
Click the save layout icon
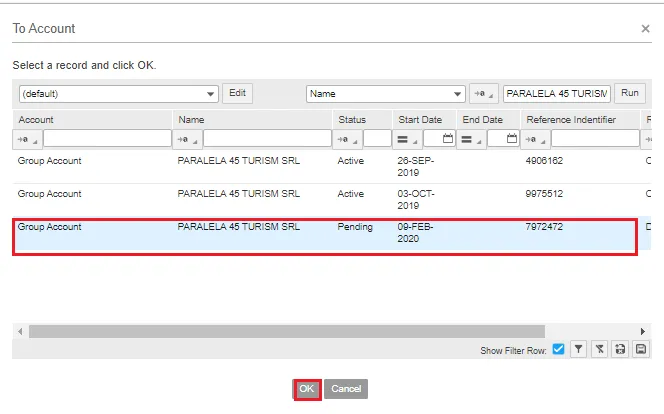pos(641,349)
